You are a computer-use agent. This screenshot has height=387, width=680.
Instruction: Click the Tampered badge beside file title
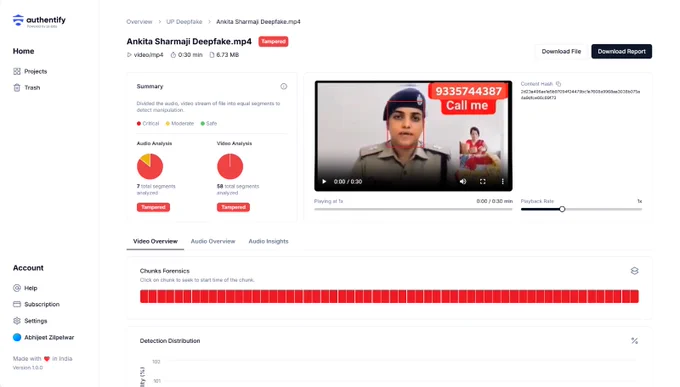pyautogui.click(x=273, y=41)
